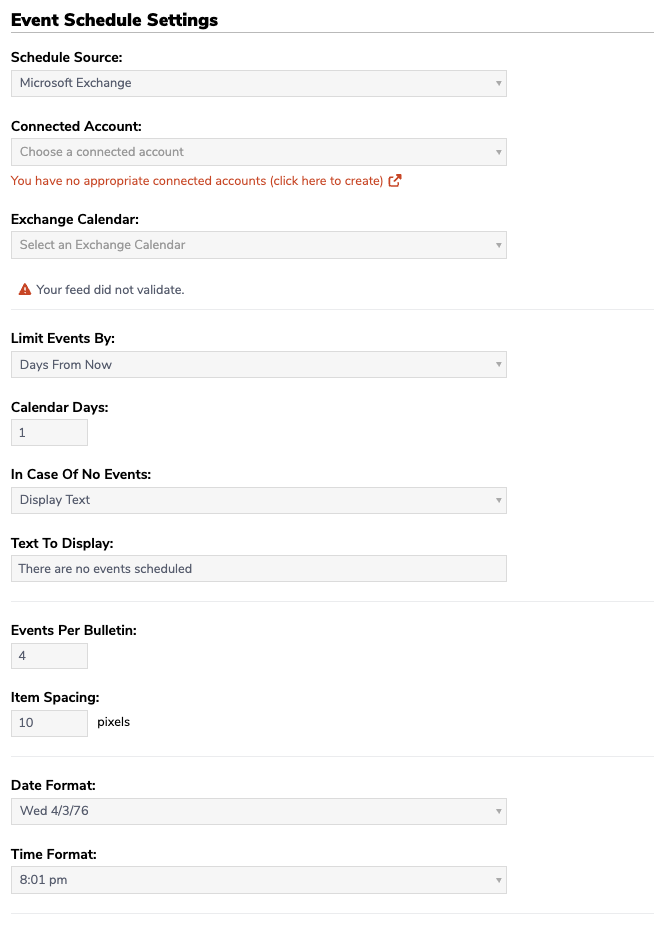
Task: Expand the Select an Exchange Calendar dropdown
Action: (x=259, y=245)
